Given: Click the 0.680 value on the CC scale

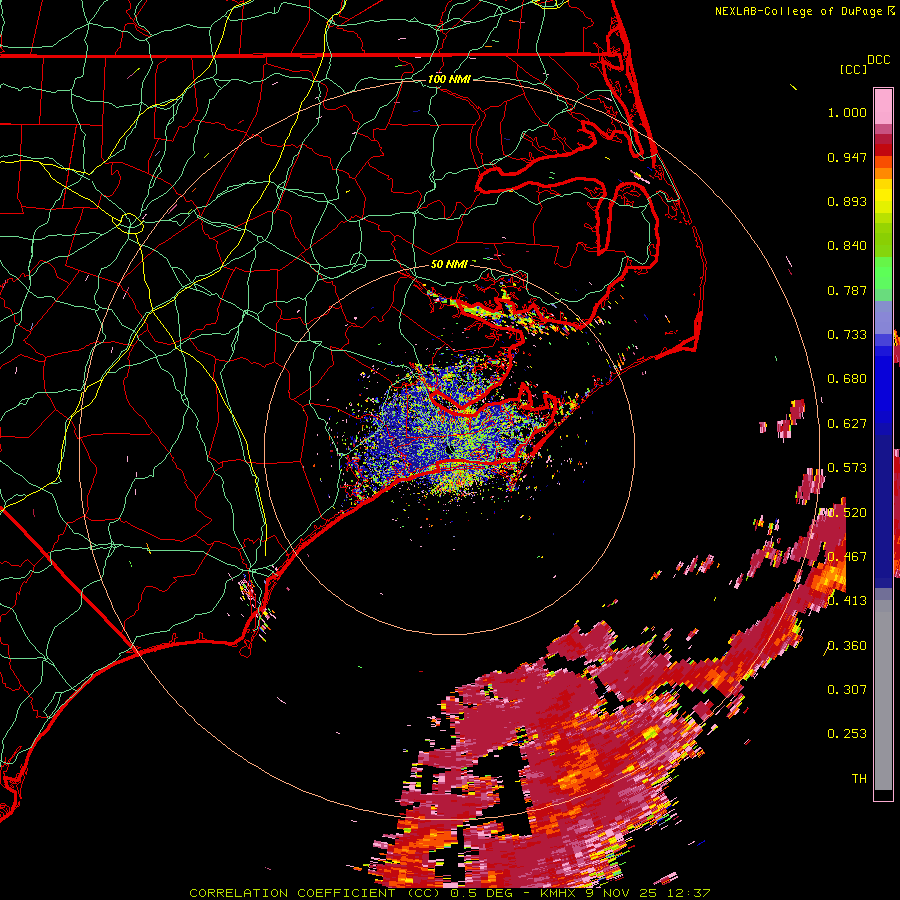Looking at the screenshot, I should (x=847, y=379).
